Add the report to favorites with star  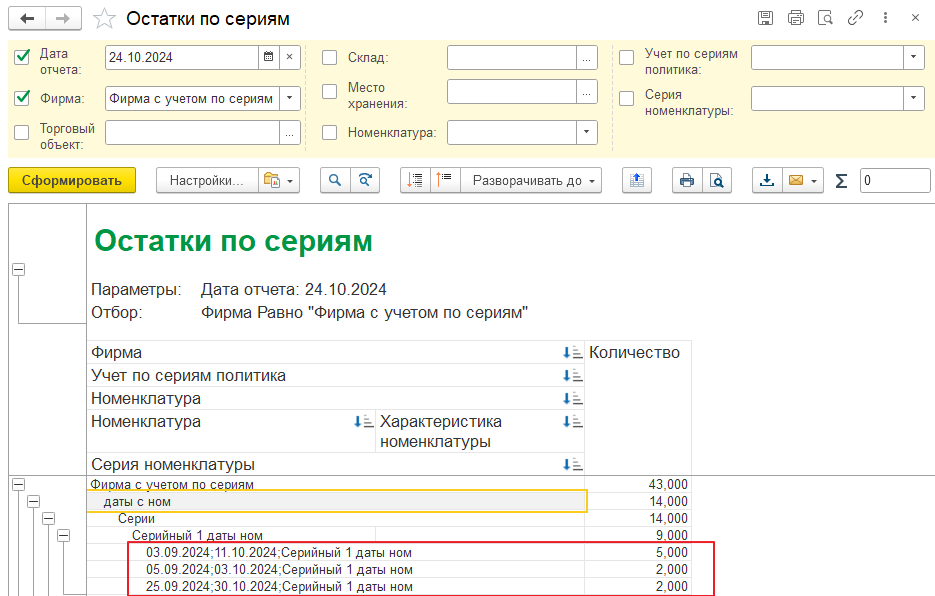tap(103, 19)
